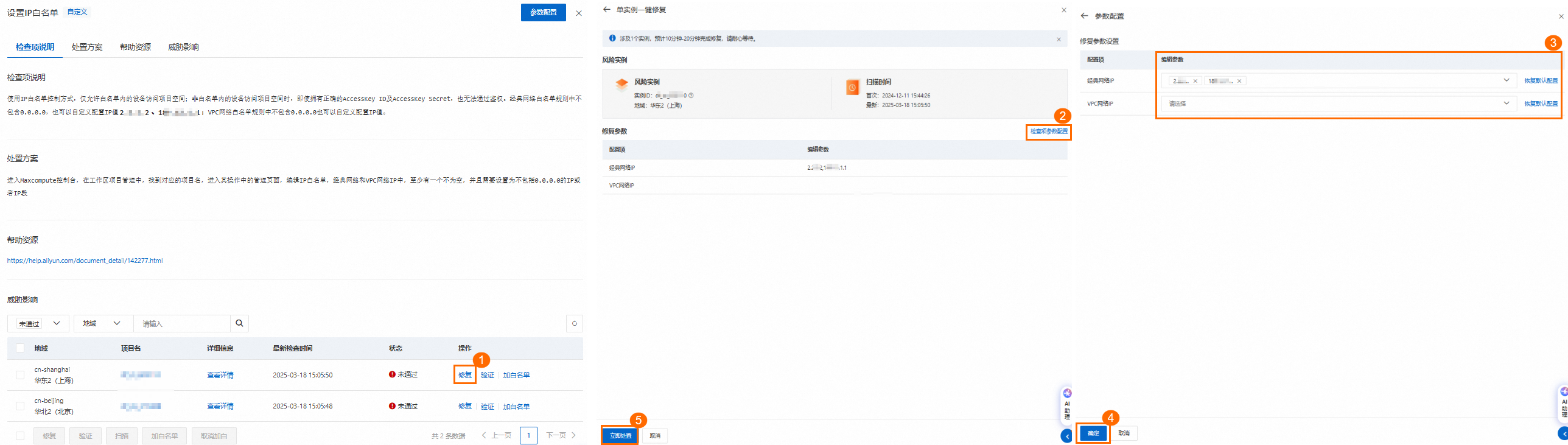Image resolution: width=1568 pixels, height=445 pixels.
Task: Switch to the 帮助资源 tab
Action: (x=135, y=47)
